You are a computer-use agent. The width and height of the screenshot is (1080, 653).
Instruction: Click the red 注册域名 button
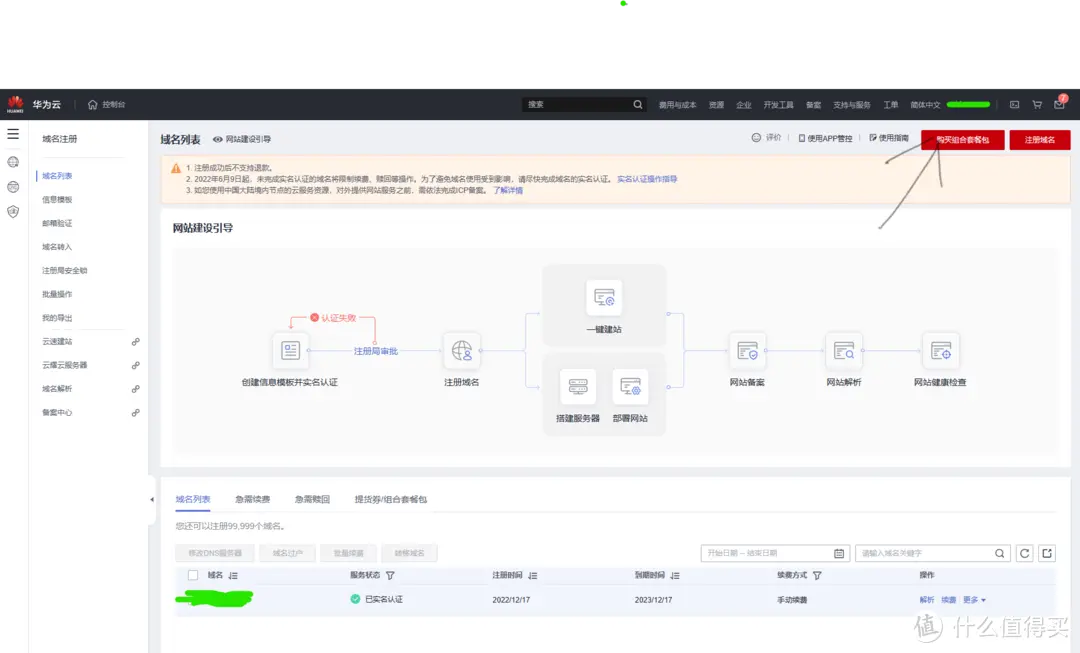[x=1039, y=140]
